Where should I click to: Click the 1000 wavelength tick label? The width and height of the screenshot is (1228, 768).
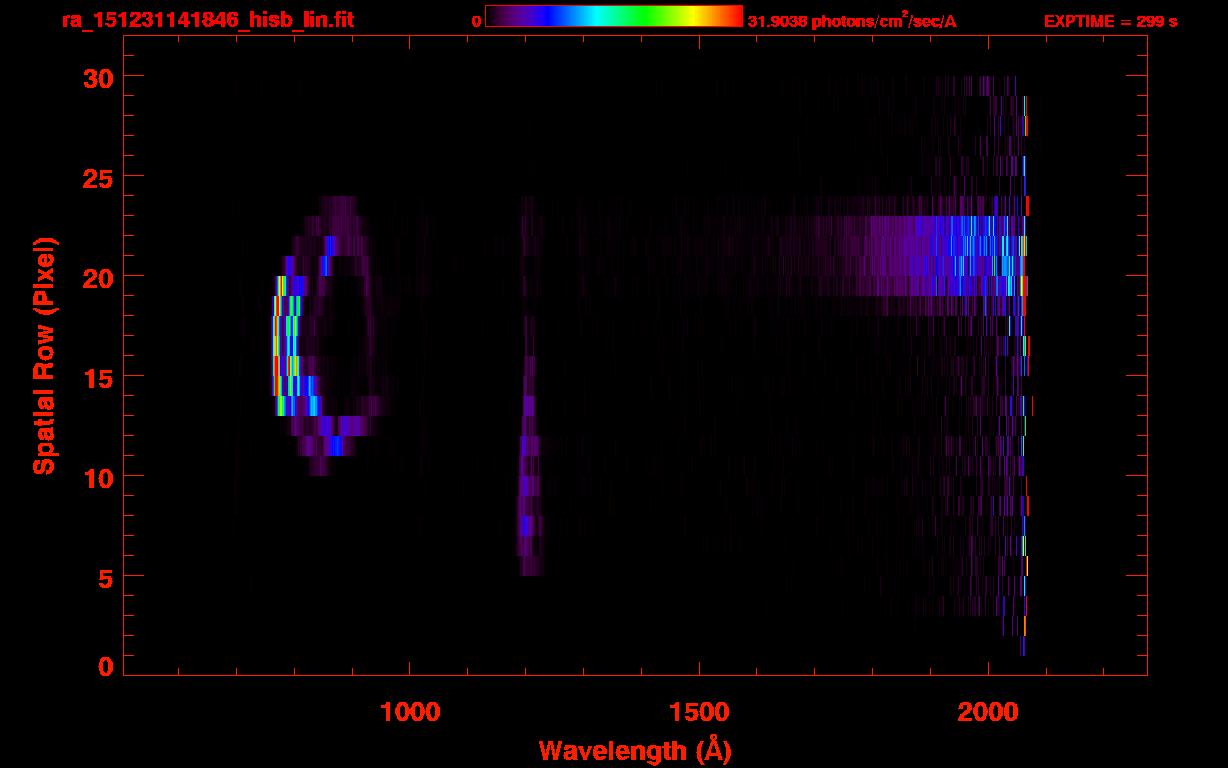[x=410, y=712]
